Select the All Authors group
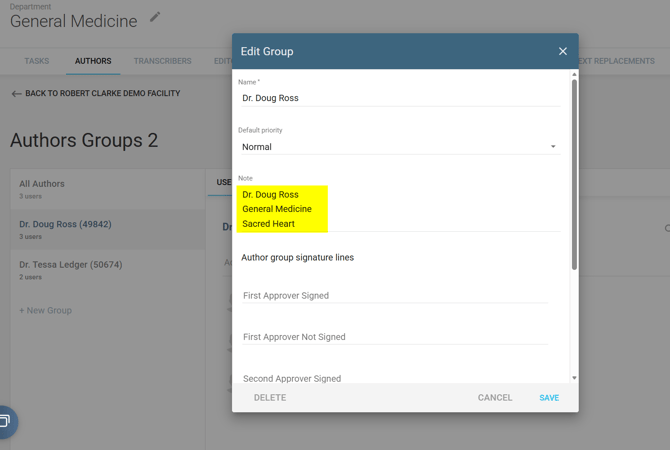This screenshot has width=670, height=450. tap(42, 184)
